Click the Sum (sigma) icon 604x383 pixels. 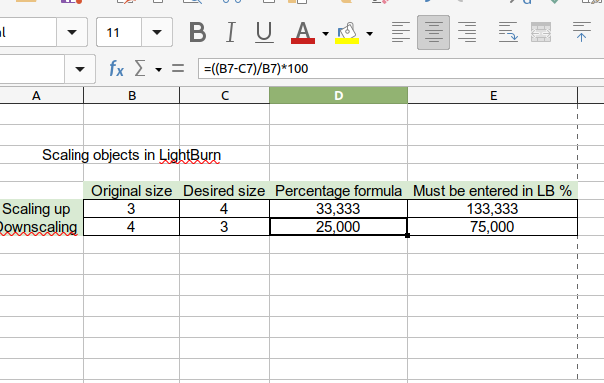pos(140,69)
